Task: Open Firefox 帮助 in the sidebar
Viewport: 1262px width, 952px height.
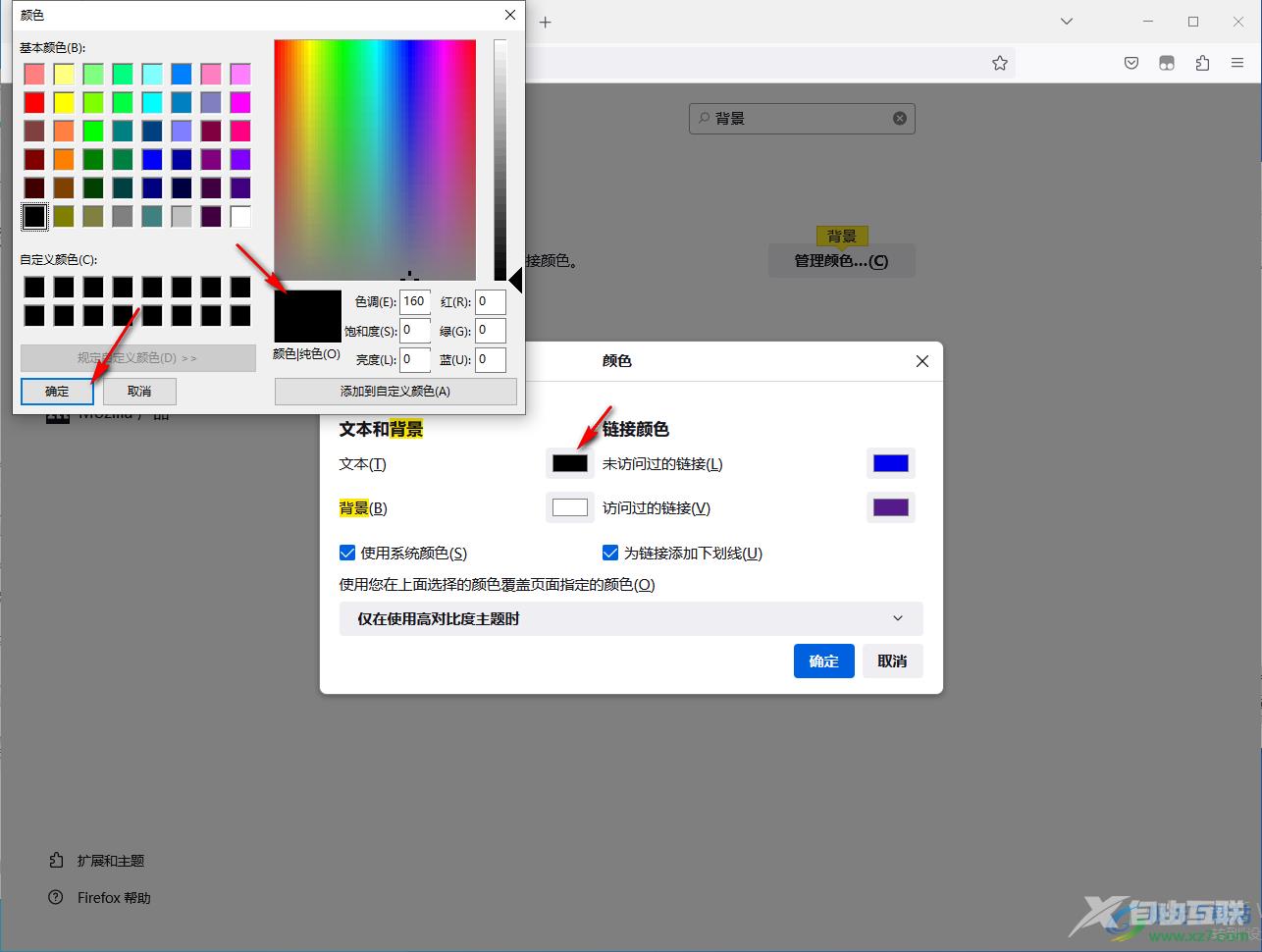Action: coord(100,898)
